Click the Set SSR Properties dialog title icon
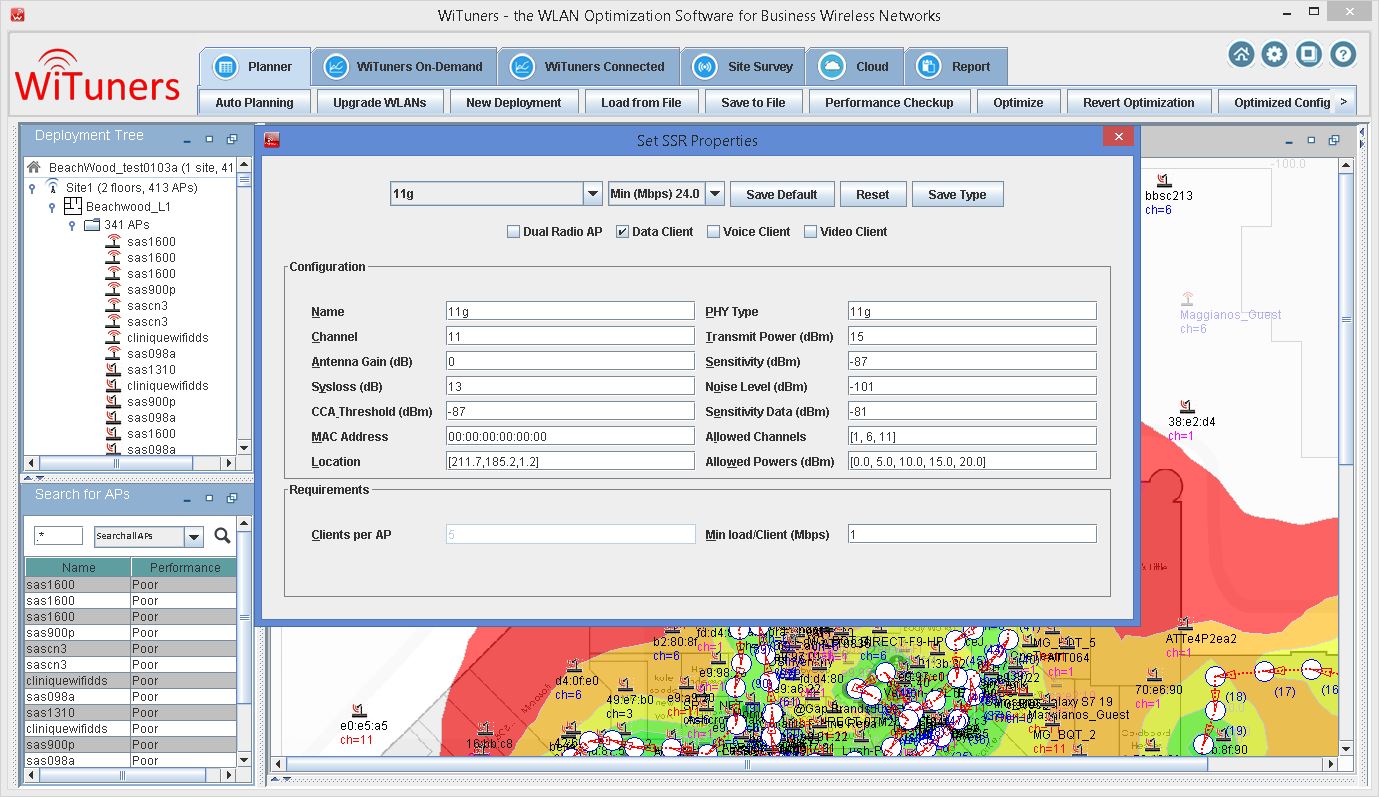The image size is (1379, 797). coord(271,139)
